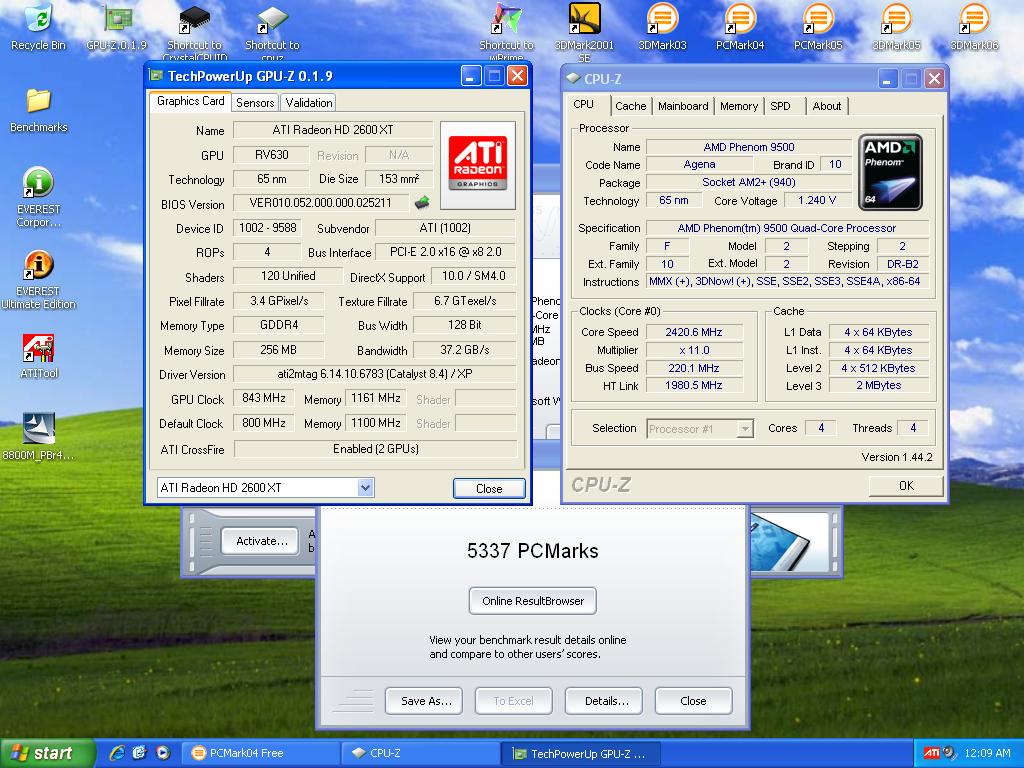Click the GPU Clock 843 MHz value
This screenshot has width=1024, height=768.
pyautogui.click(x=264, y=398)
